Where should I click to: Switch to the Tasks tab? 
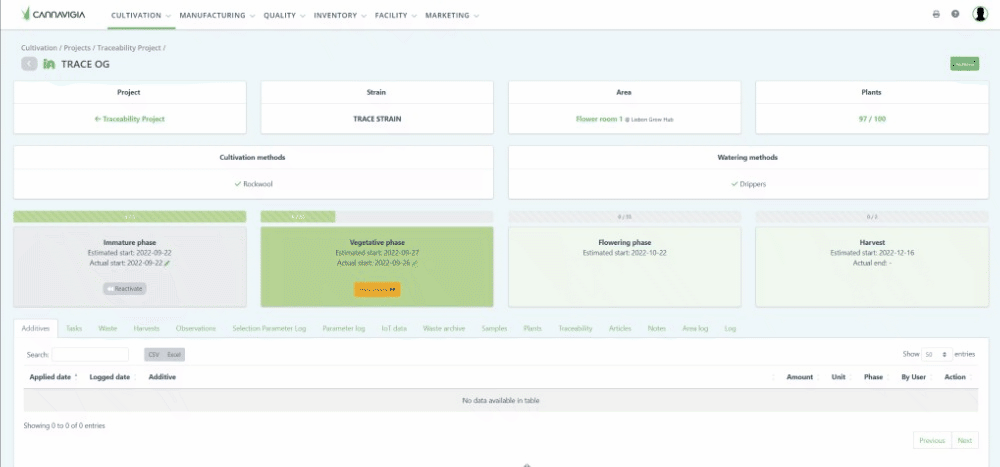(75, 328)
